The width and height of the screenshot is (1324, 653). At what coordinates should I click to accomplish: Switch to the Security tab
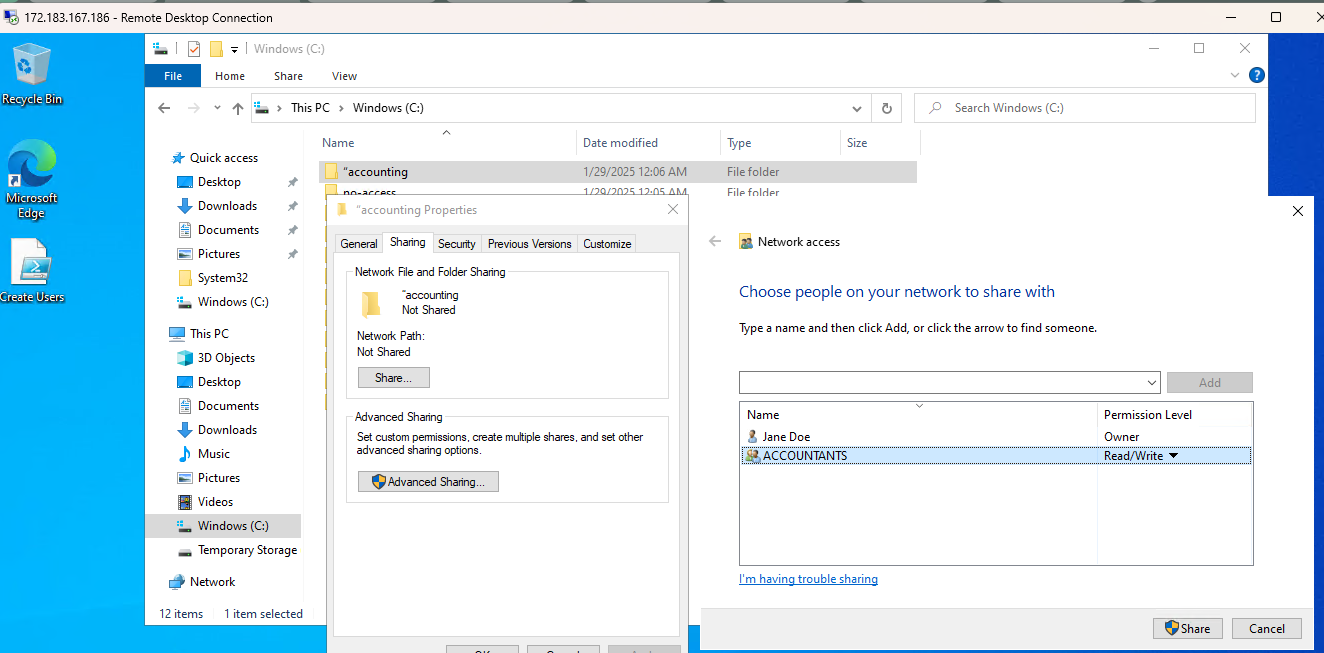click(x=457, y=244)
